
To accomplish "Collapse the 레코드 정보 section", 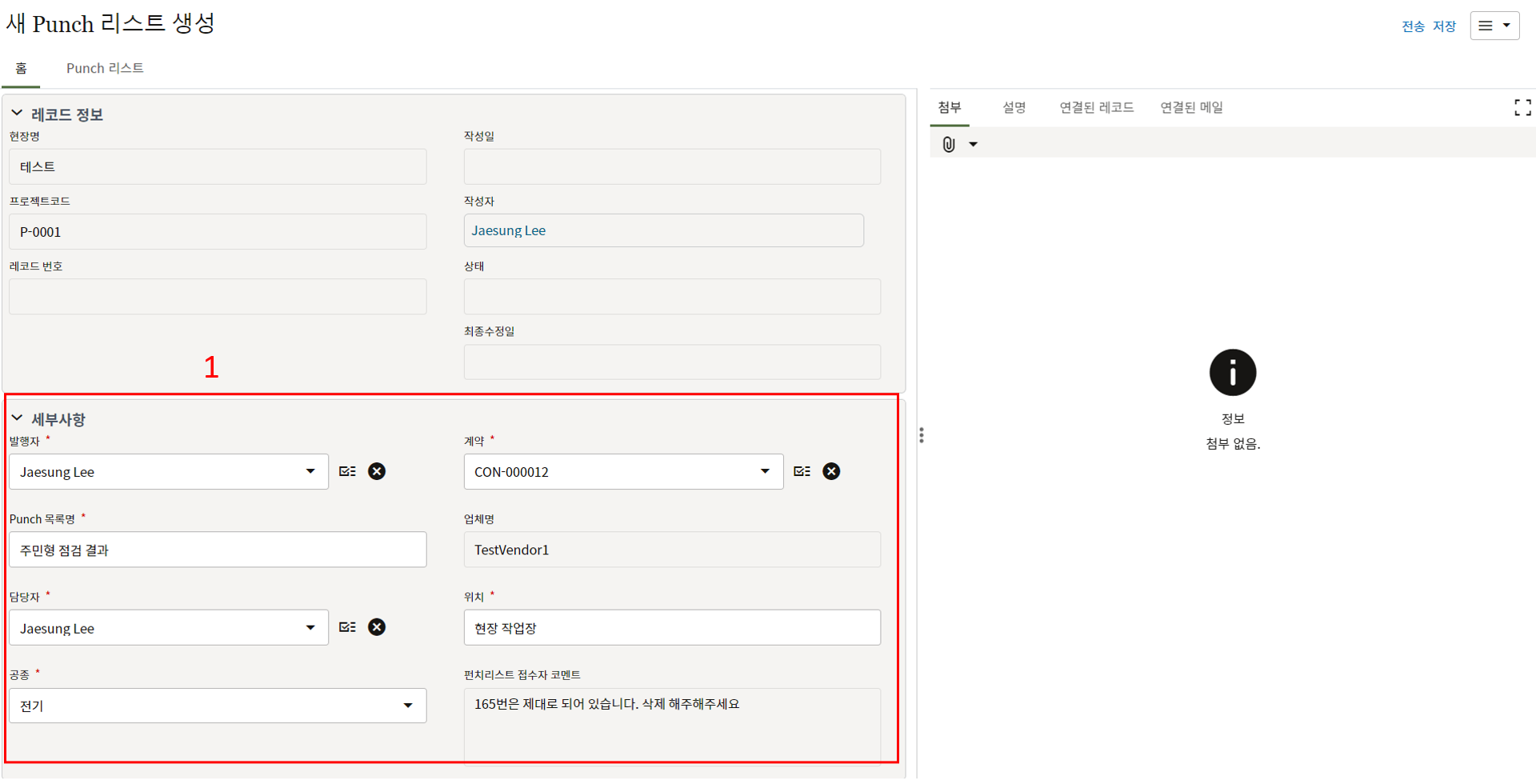I will (x=17, y=114).
